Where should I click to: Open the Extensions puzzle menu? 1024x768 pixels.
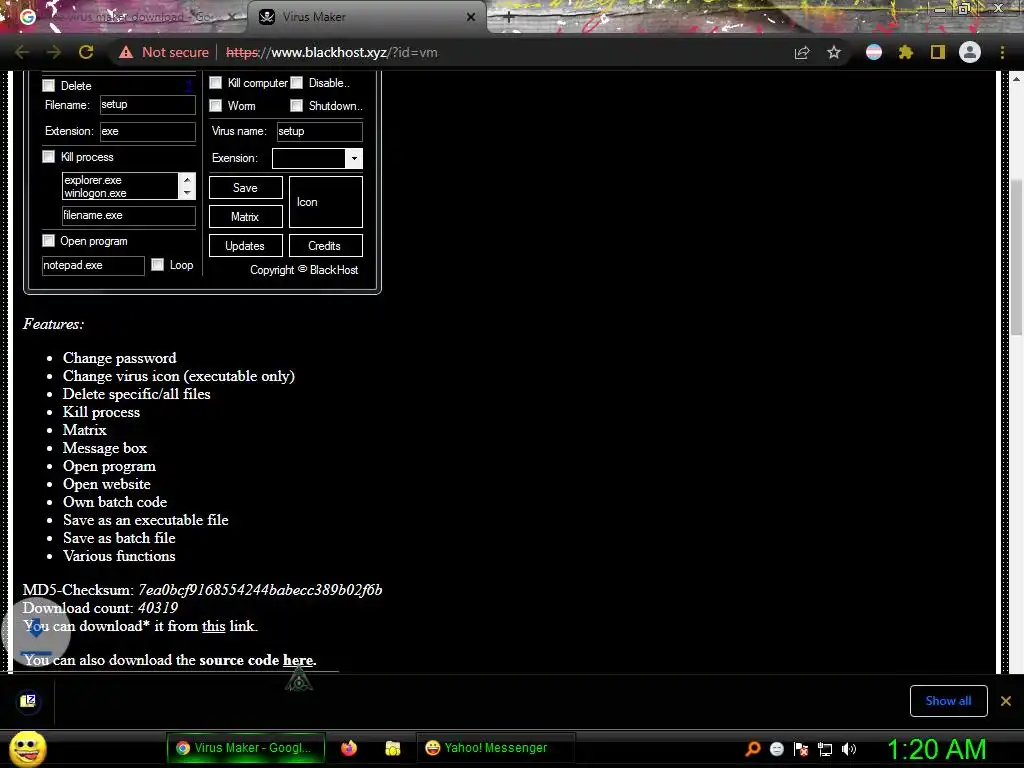pos(906,52)
